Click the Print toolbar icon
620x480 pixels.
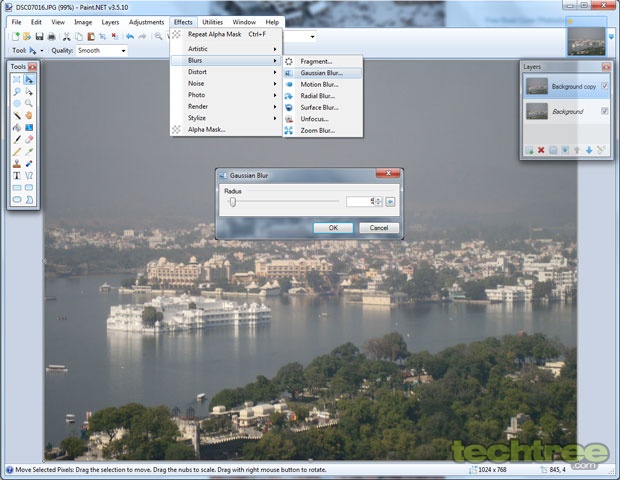51,37
